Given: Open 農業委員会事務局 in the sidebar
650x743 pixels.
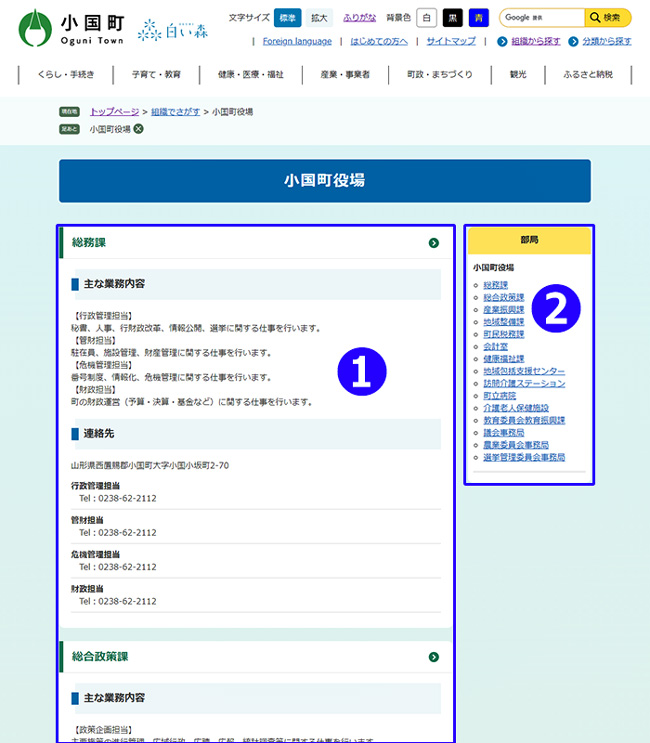Looking at the screenshot, I should point(516,445).
